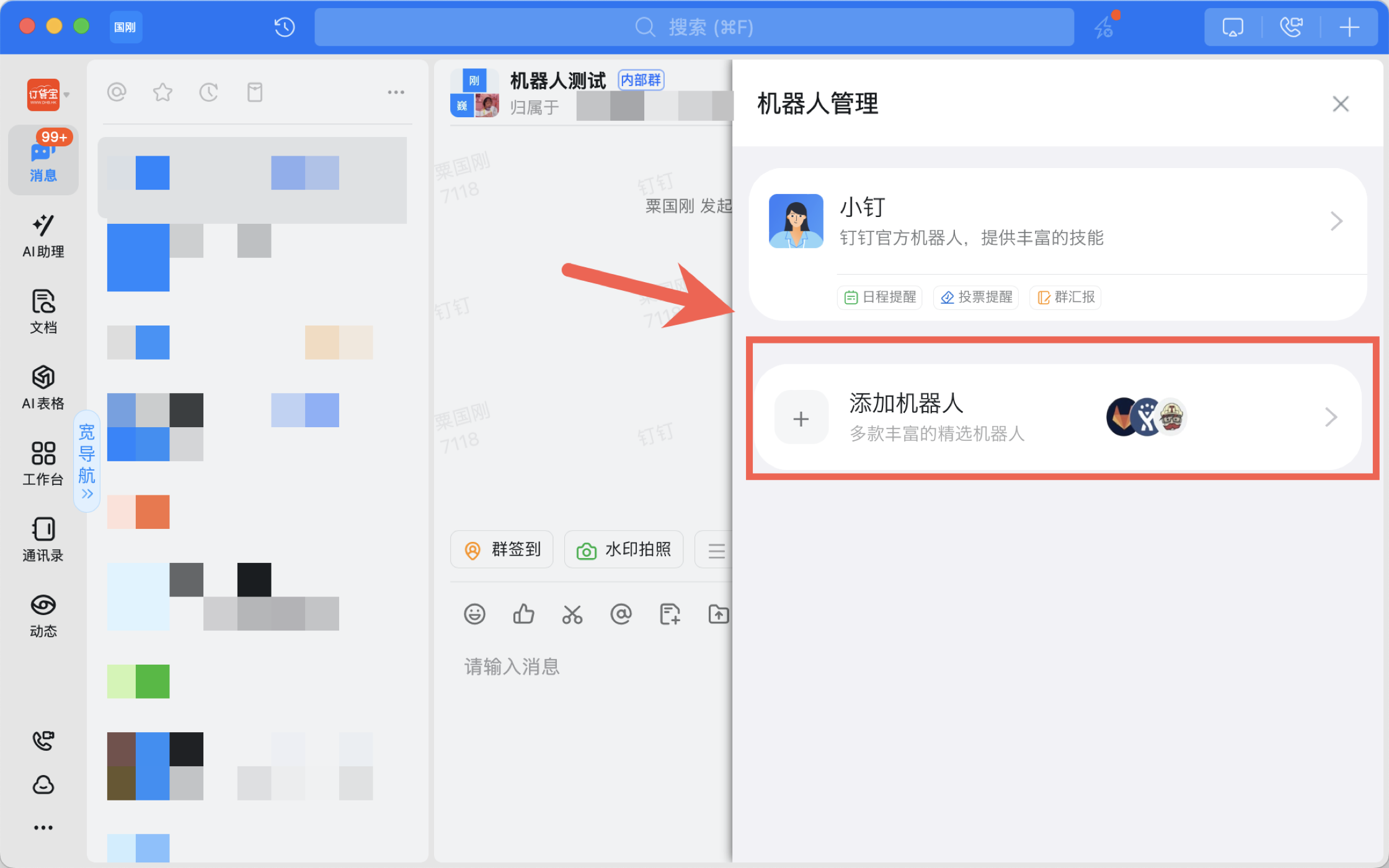
Task: Click the thumbs-up icon in chat toolbar
Action: coord(523,614)
